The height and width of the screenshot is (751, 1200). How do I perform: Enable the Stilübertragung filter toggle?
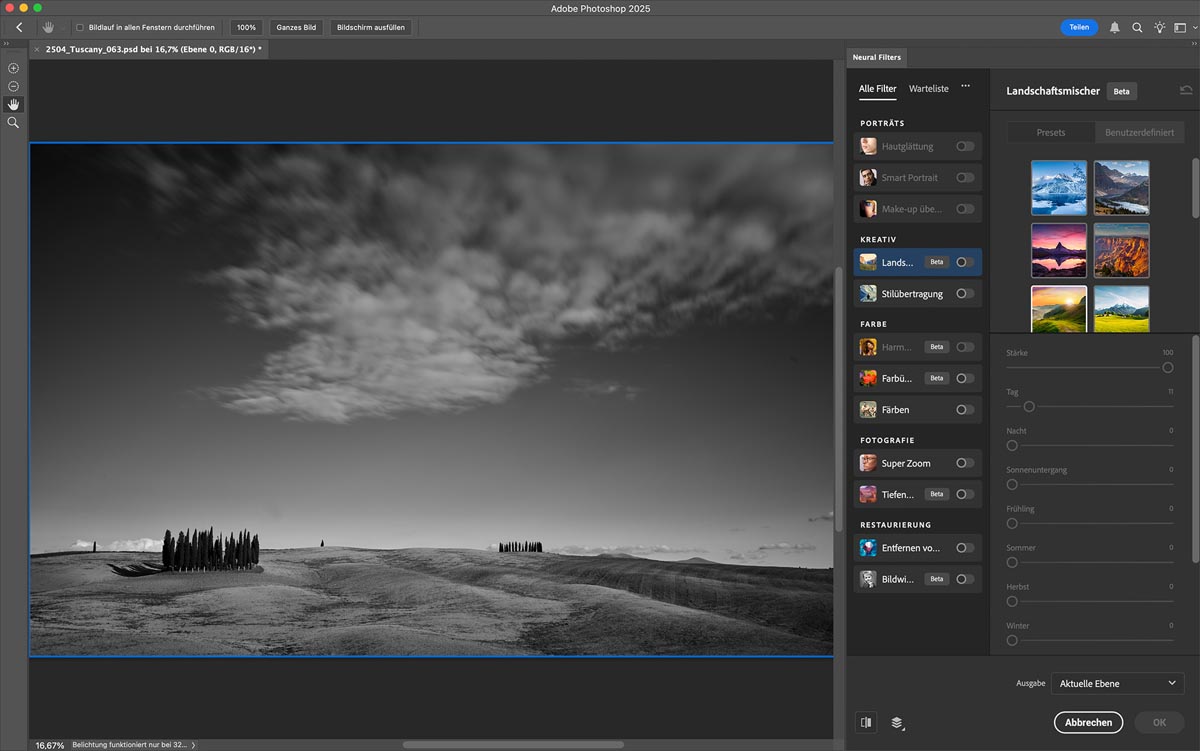click(964, 294)
